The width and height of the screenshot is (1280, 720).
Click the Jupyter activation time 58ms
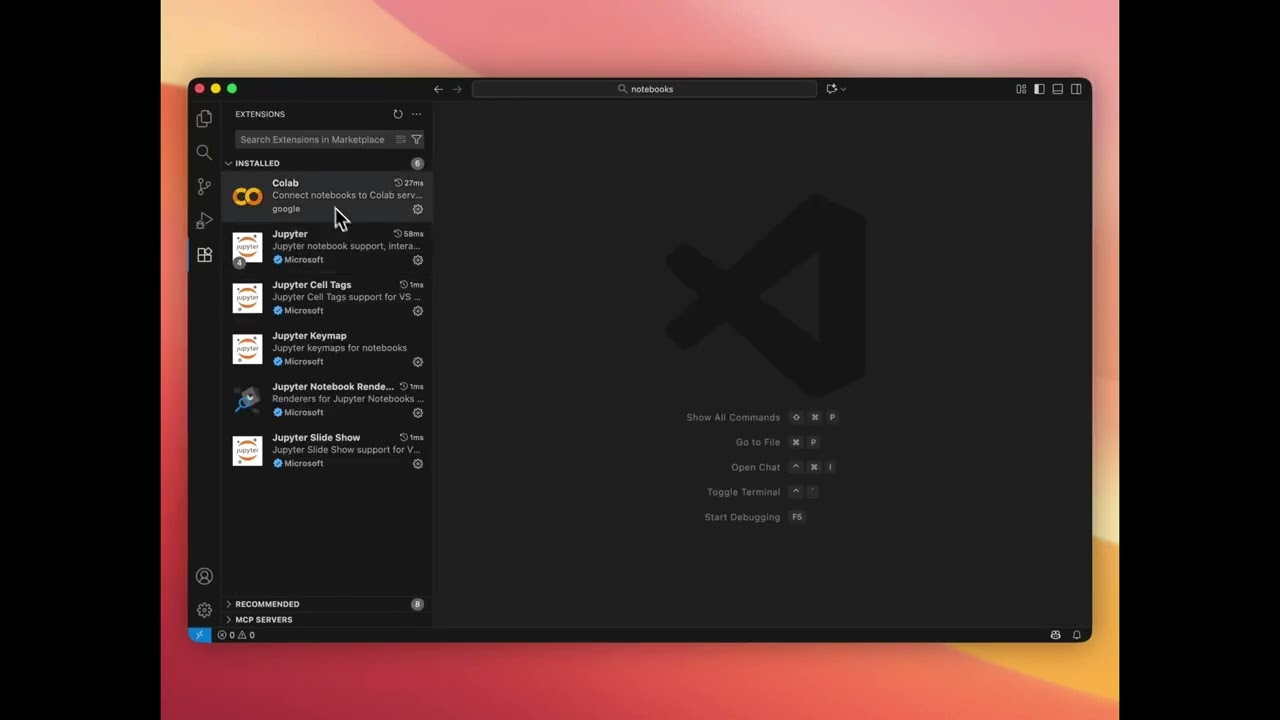coord(409,234)
